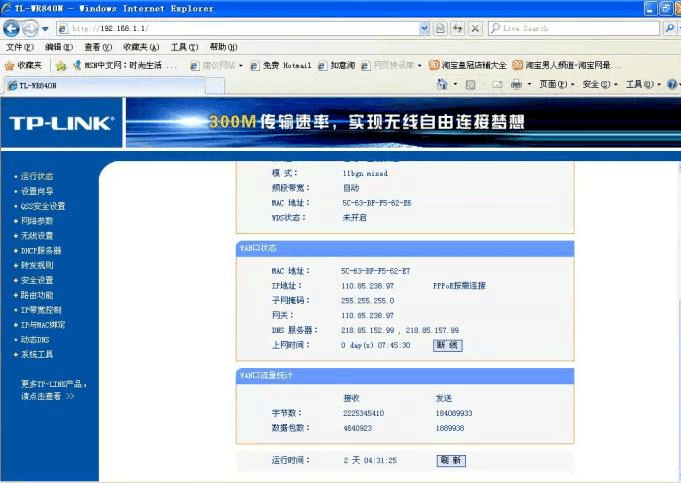Image resolution: width=681 pixels, height=483 pixels.
Task: Click the Print icon in command bar
Action: pos(516,85)
